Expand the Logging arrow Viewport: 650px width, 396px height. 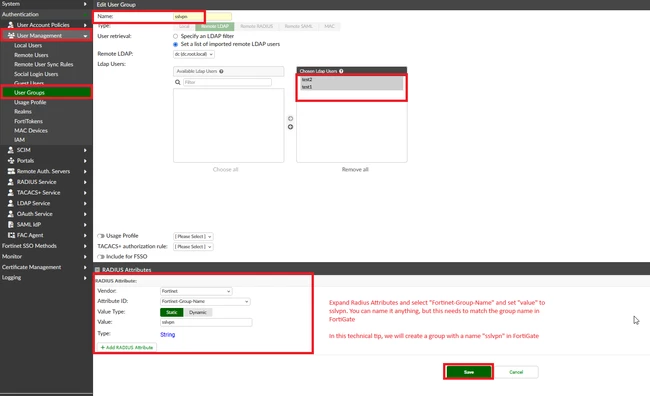(x=85, y=278)
